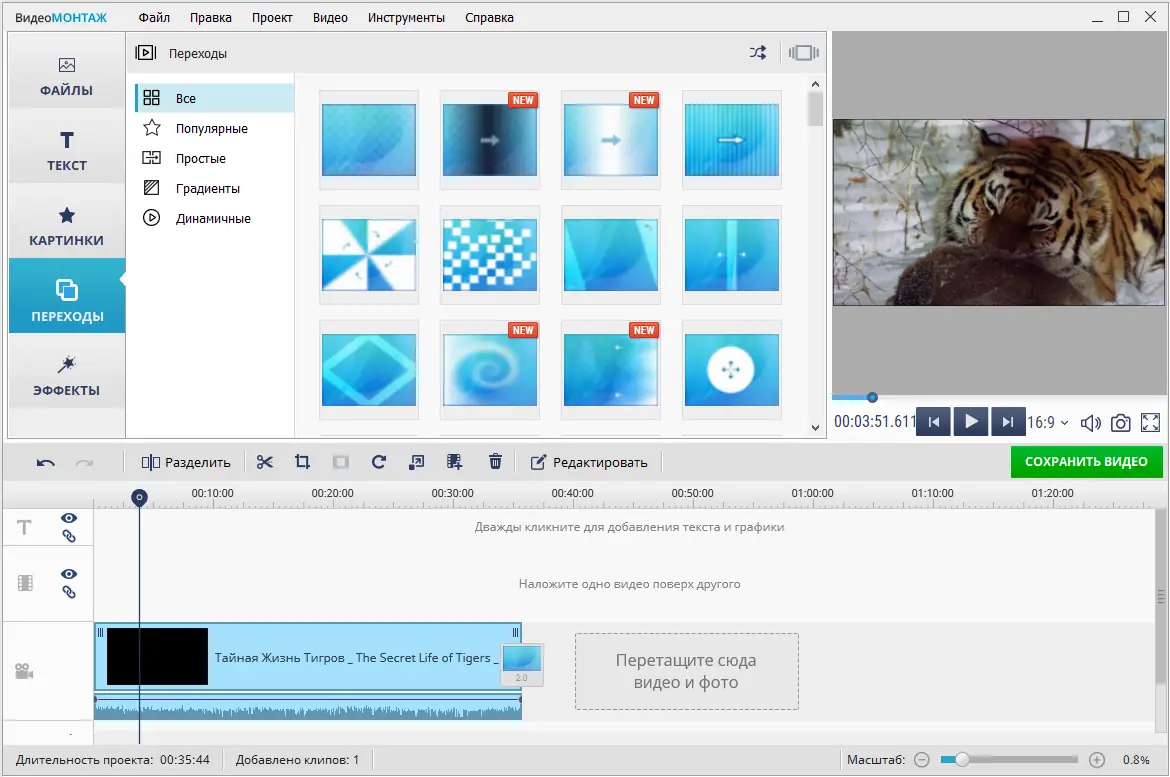Open the Видео menu
The width and height of the screenshot is (1170, 777).
[x=330, y=17]
